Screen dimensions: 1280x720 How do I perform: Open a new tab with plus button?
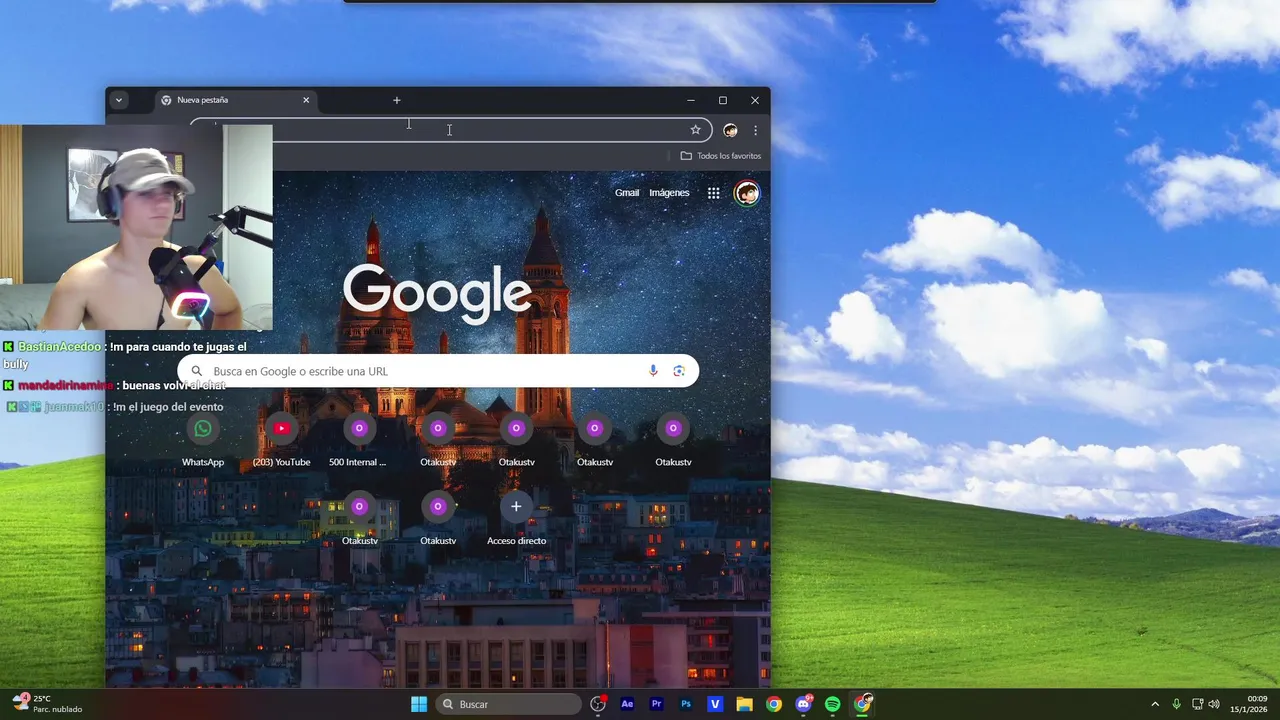(396, 100)
